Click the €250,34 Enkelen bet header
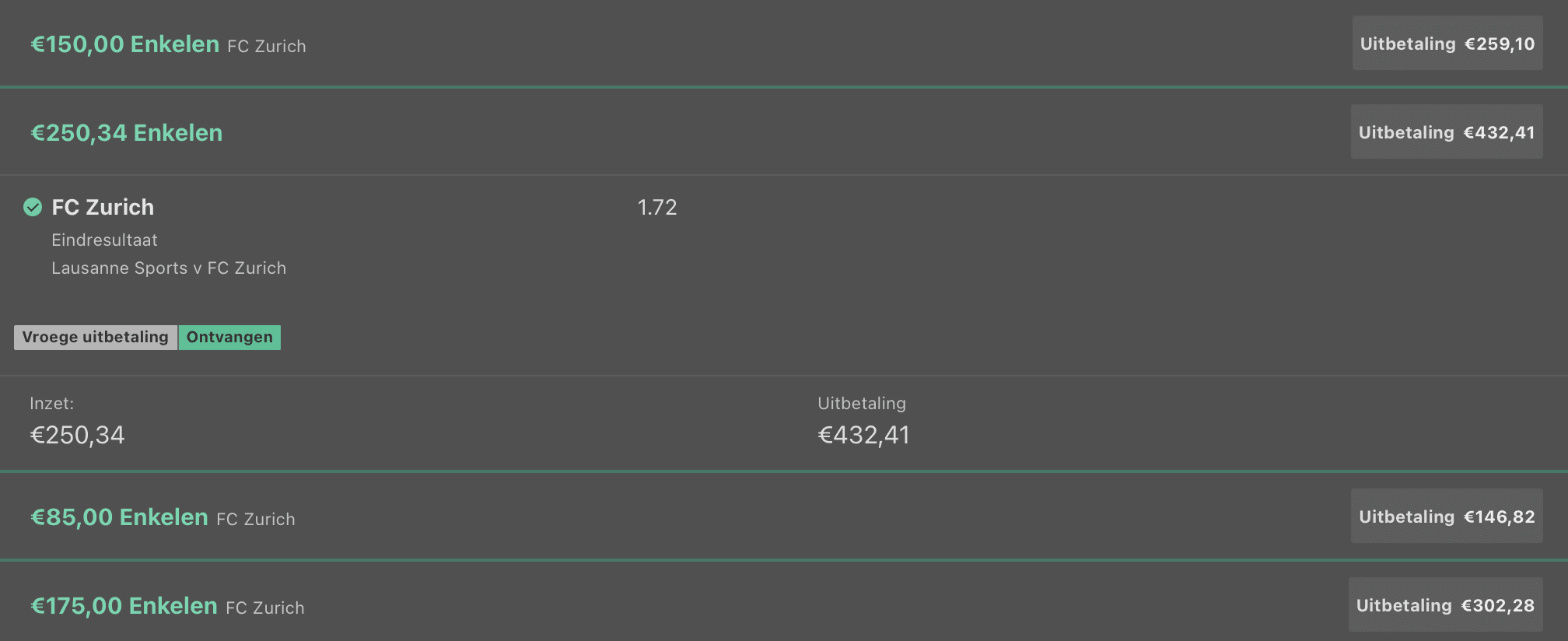The width and height of the screenshot is (1568, 641). click(x=126, y=132)
